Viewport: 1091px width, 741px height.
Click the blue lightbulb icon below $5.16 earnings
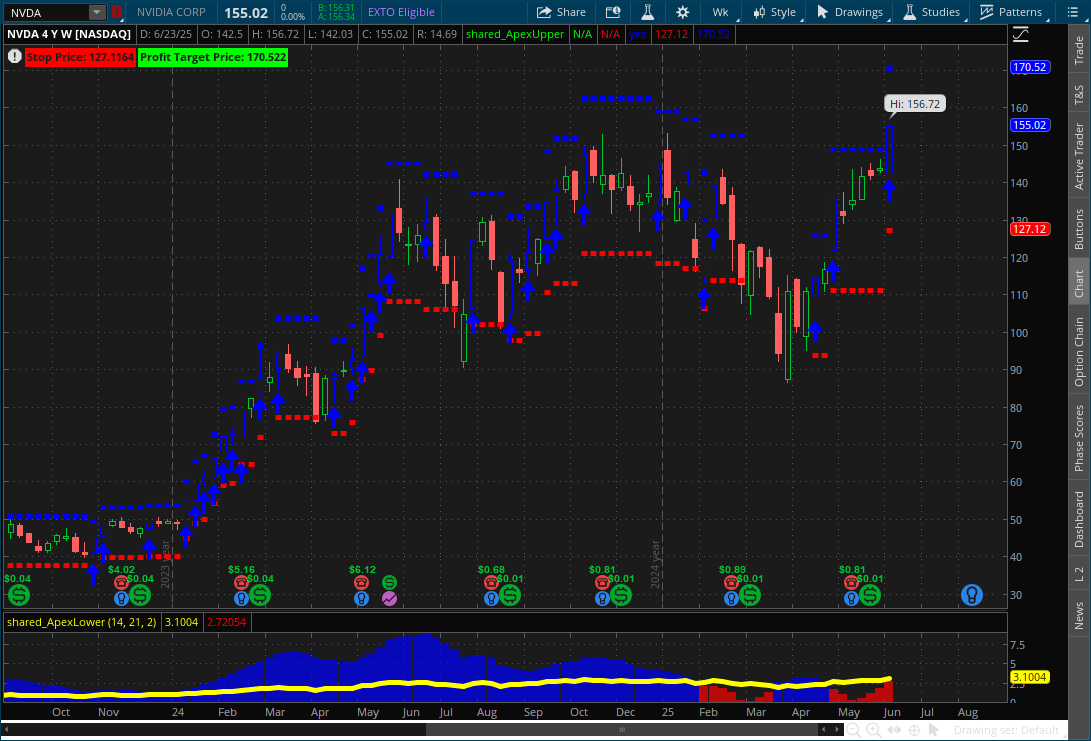point(241,598)
